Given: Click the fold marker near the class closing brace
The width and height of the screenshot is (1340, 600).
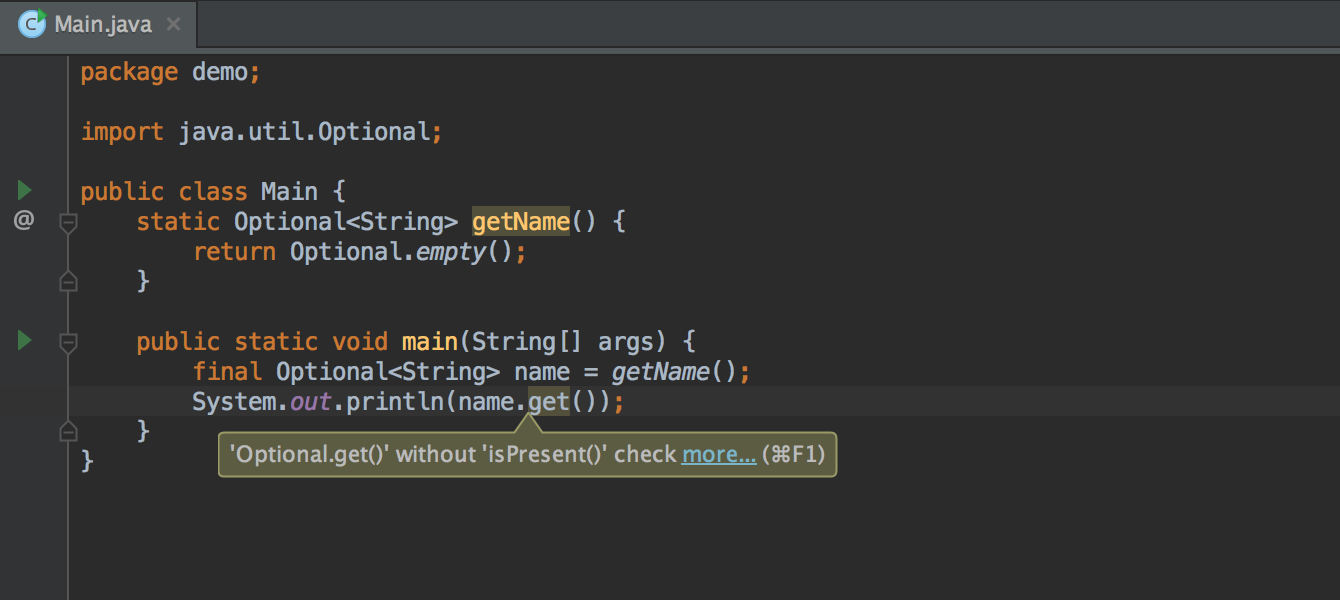Looking at the screenshot, I should pyautogui.click(x=68, y=430).
